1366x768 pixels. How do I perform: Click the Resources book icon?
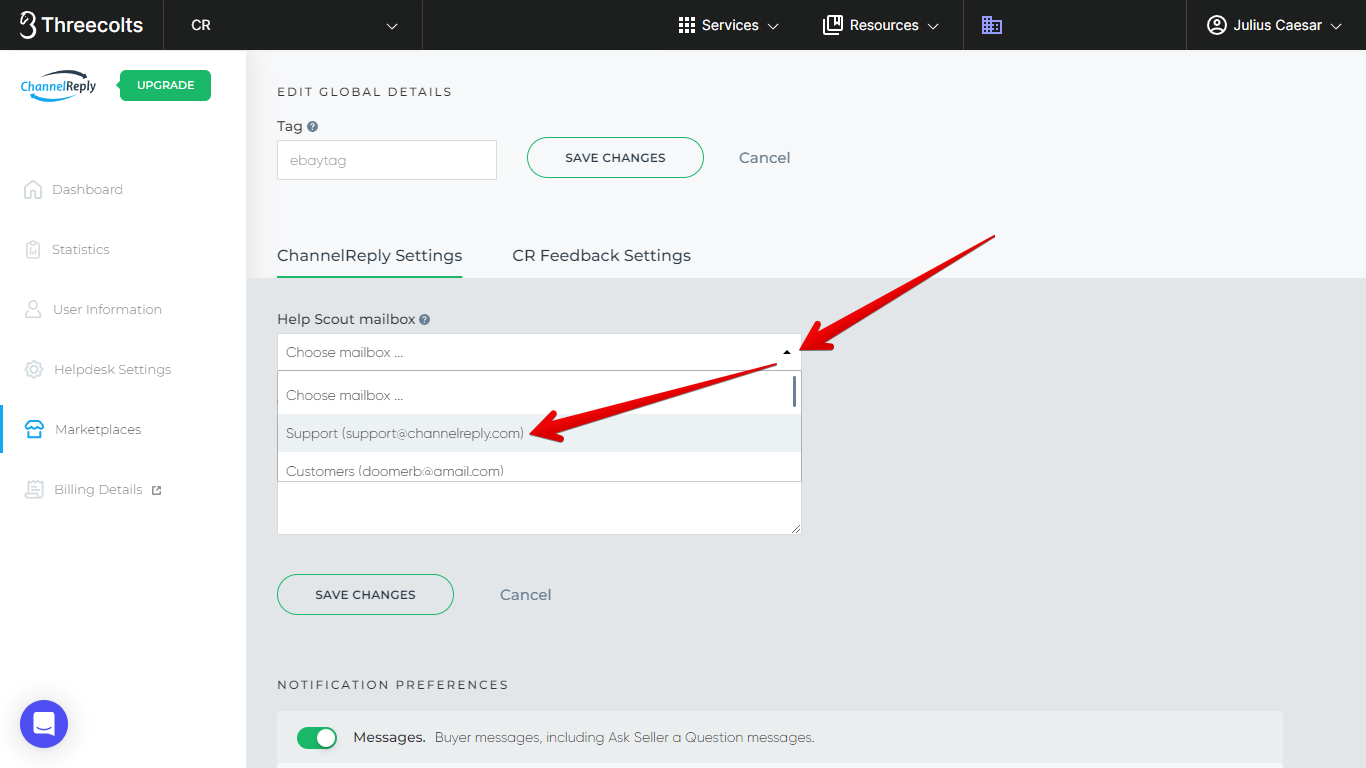click(832, 25)
